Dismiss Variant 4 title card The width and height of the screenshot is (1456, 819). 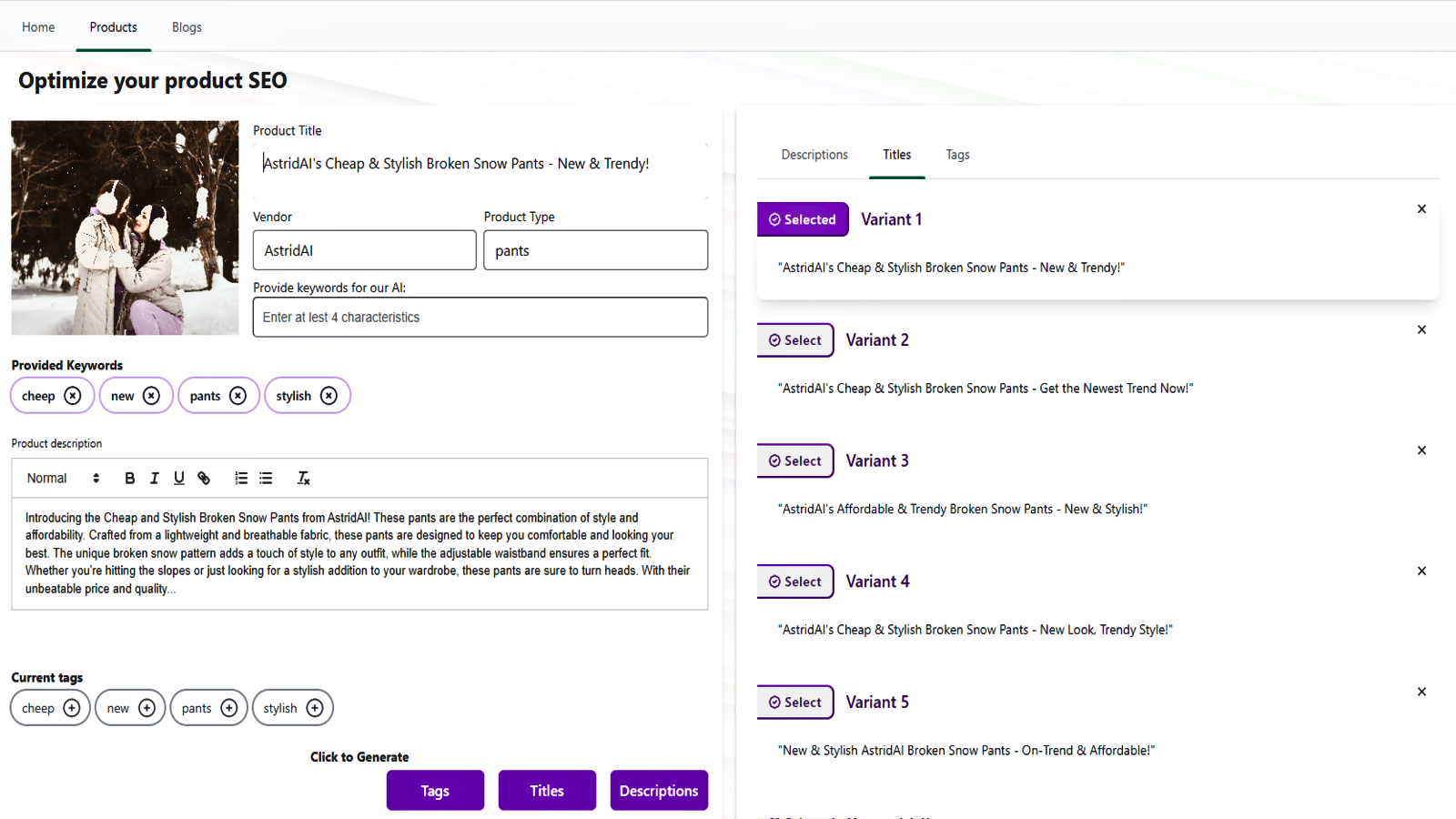(x=1421, y=571)
